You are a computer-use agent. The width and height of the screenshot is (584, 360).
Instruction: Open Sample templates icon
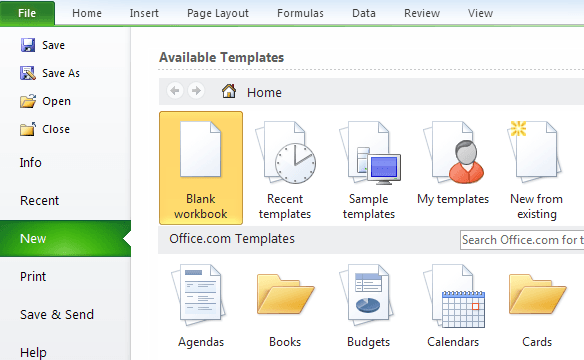pyautogui.click(x=369, y=153)
